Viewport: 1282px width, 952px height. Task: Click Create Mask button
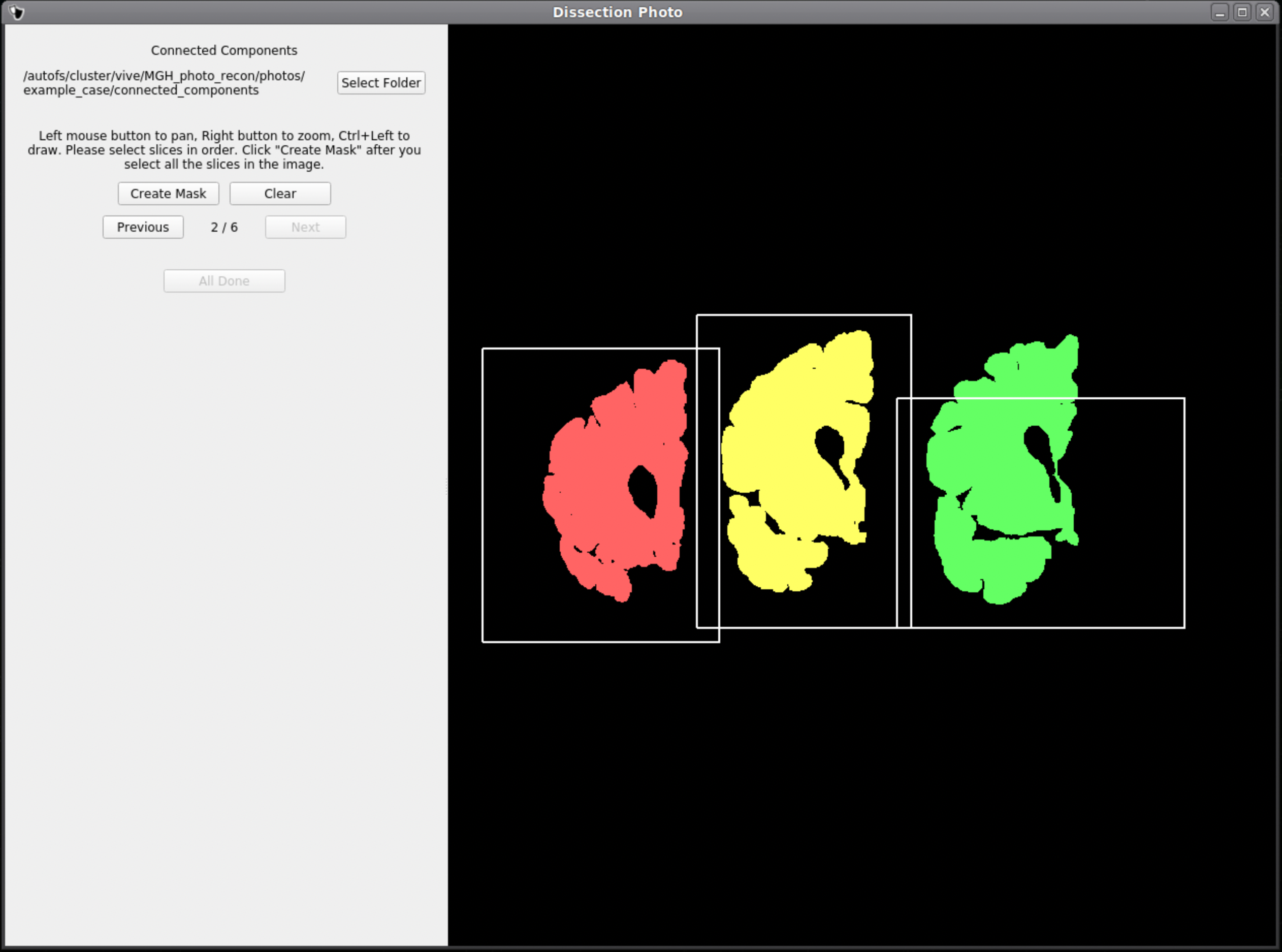[167, 193]
